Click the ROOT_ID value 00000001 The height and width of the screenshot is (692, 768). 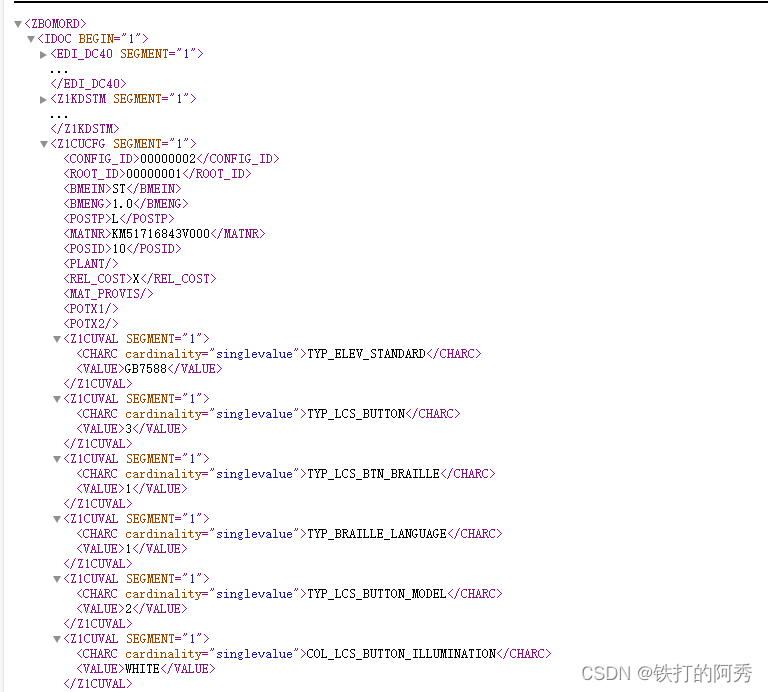pyautogui.click(x=154, y=174)
